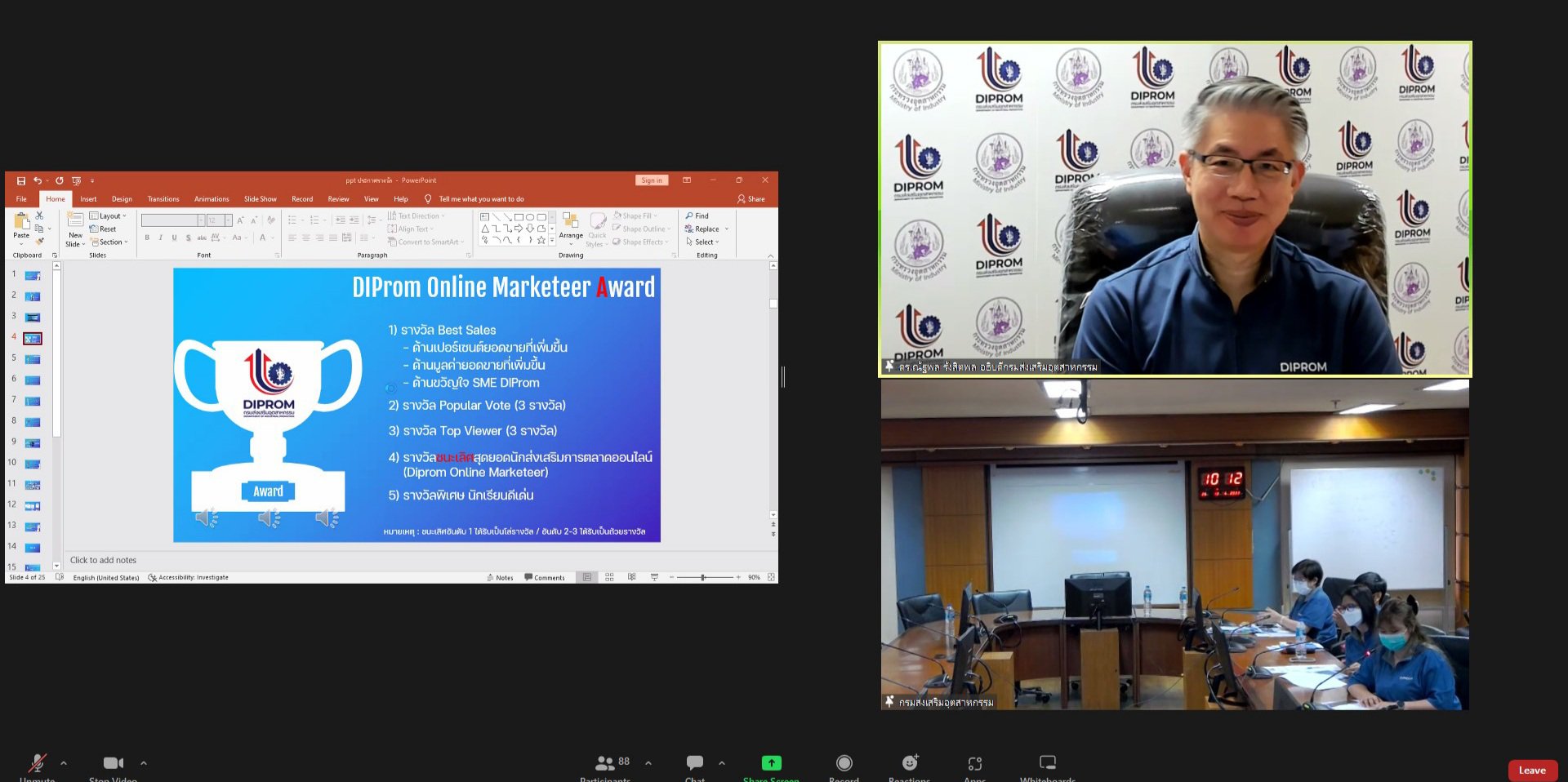Open the Layout dropdown in Slides group
Image resolution: width=1568 pixels, height=782 pixels.
tap(109, 215)
